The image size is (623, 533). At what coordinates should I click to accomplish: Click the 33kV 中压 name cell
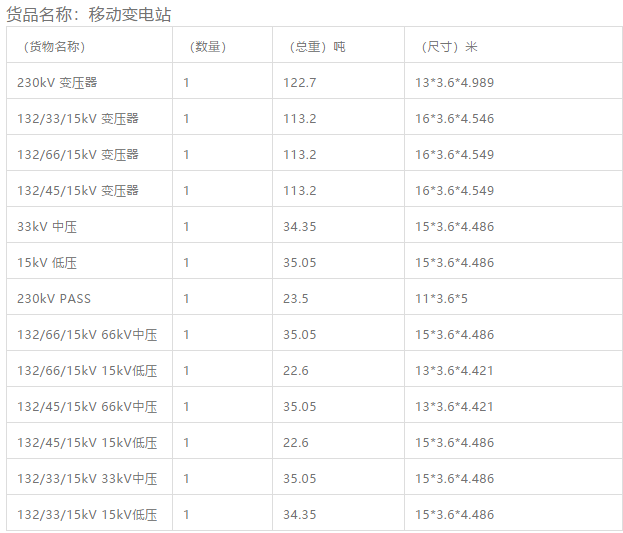[47, 227]
